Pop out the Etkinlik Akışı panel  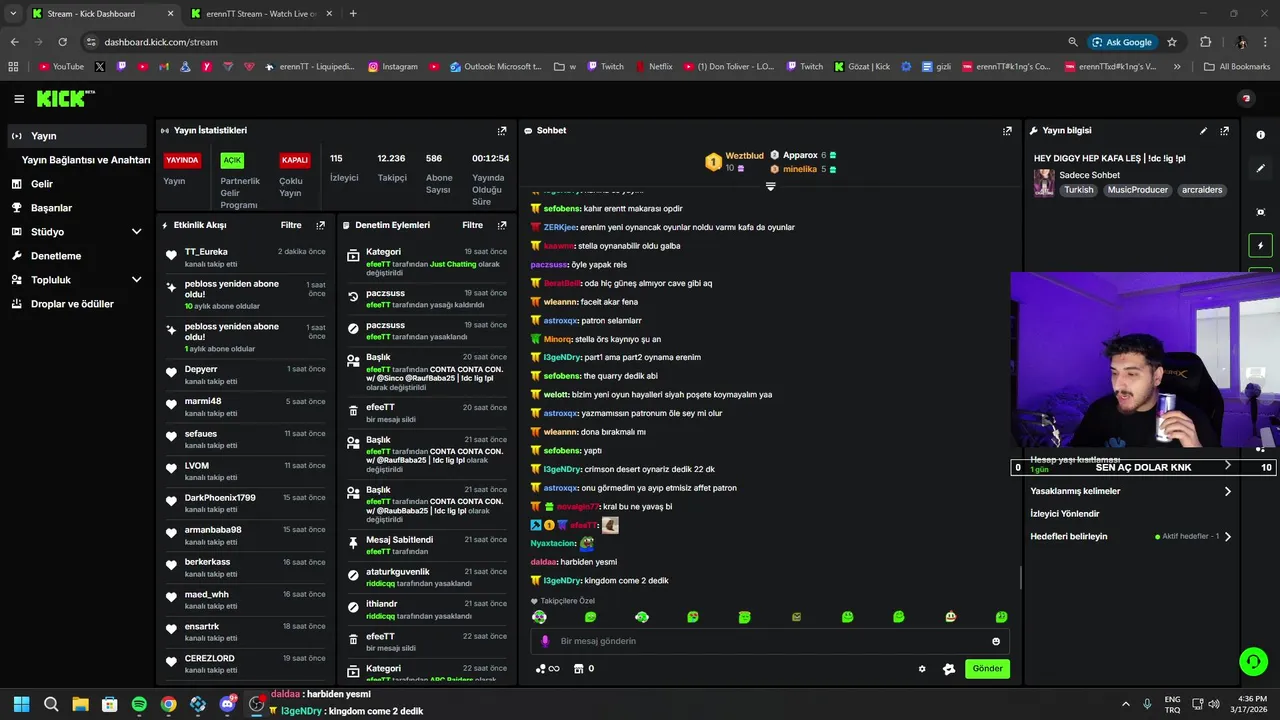click(x=320, y=226)
